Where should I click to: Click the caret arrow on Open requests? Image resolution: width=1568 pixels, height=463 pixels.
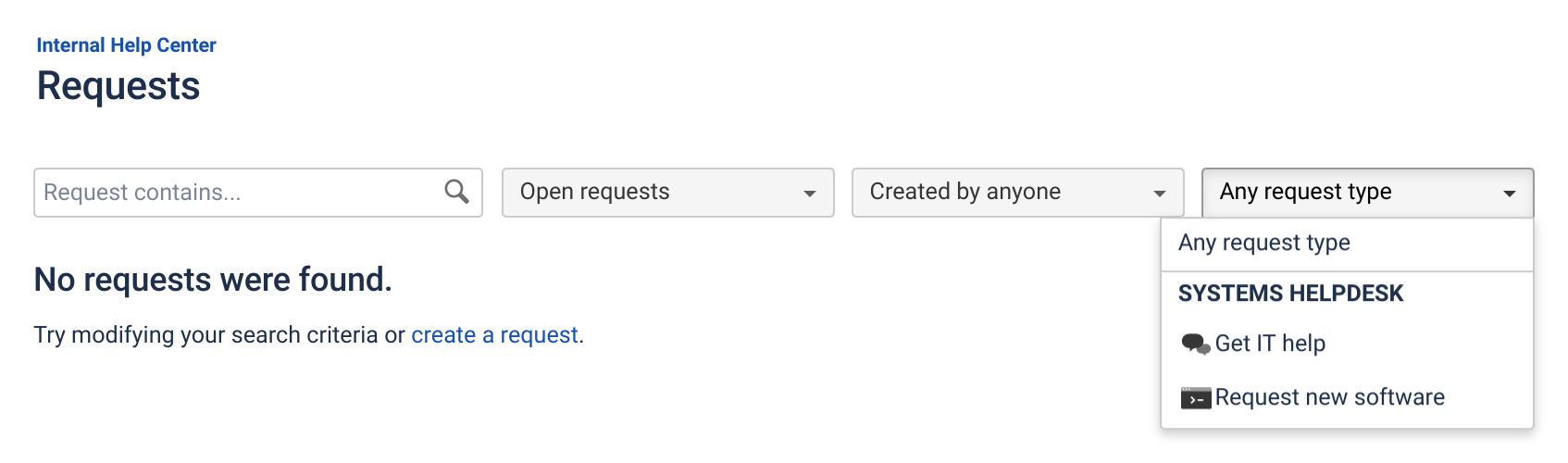coord(809,194)
